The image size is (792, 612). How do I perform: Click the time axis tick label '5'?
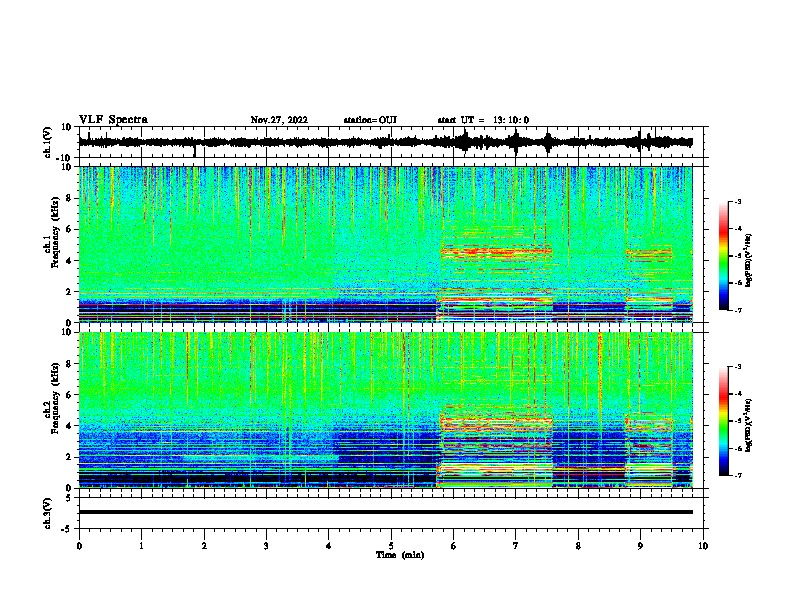[x=391, y=546]
